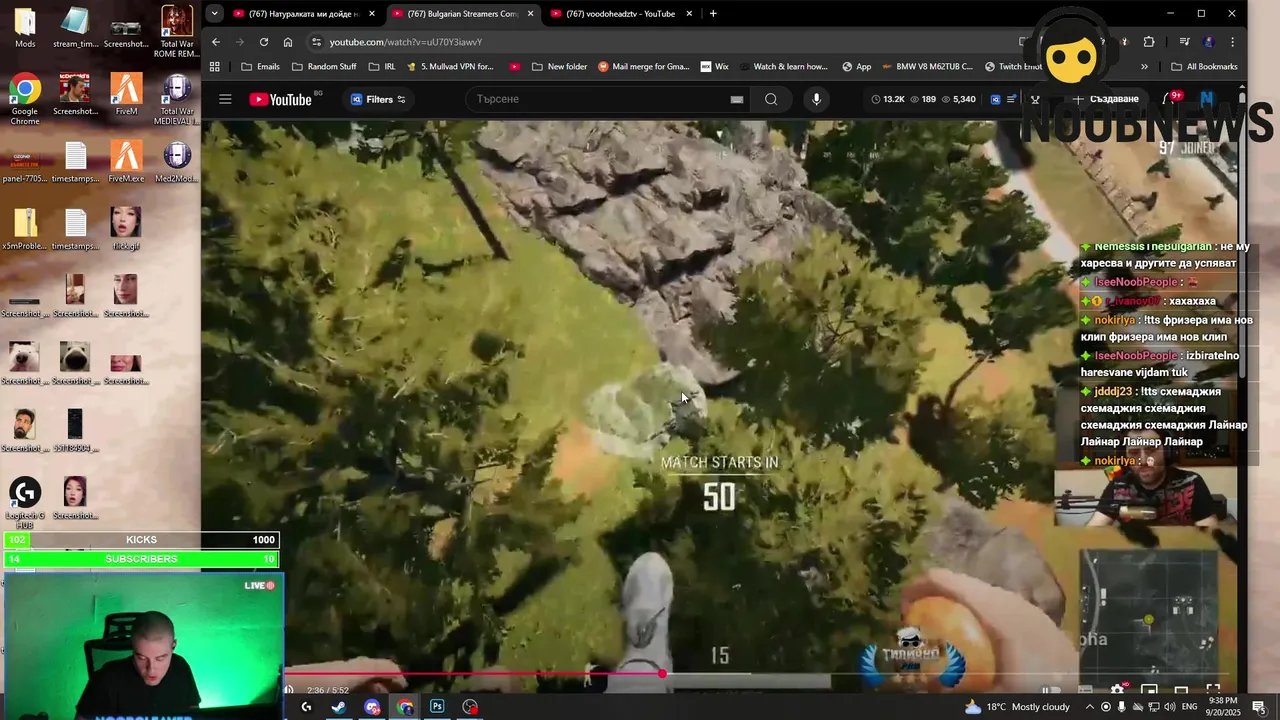Open Chrome three-dot menu
The height and width of the screenshot is (720, 1280).
[1232, 42]
